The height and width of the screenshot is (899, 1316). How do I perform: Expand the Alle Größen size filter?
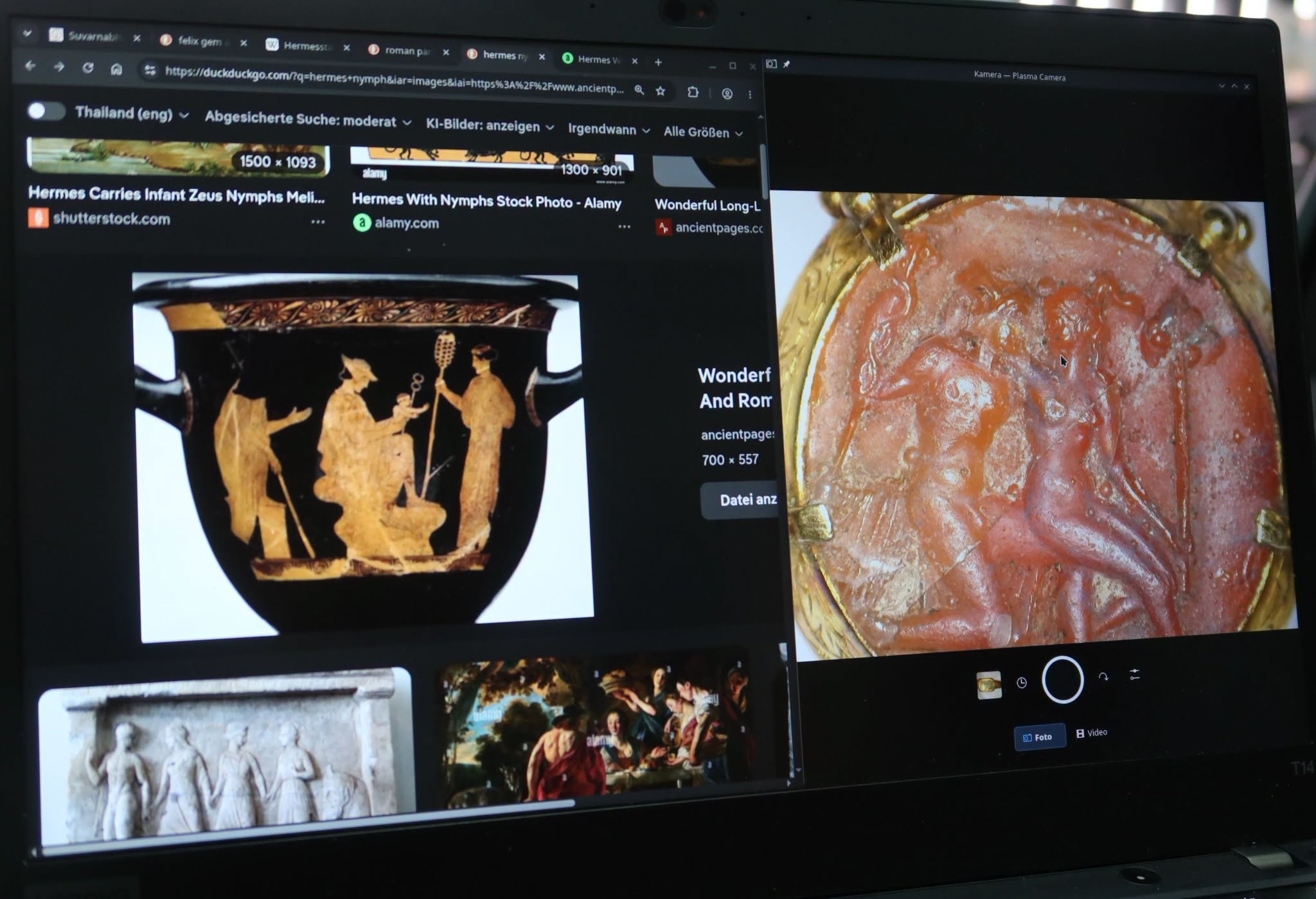click(x=703, y=132)
